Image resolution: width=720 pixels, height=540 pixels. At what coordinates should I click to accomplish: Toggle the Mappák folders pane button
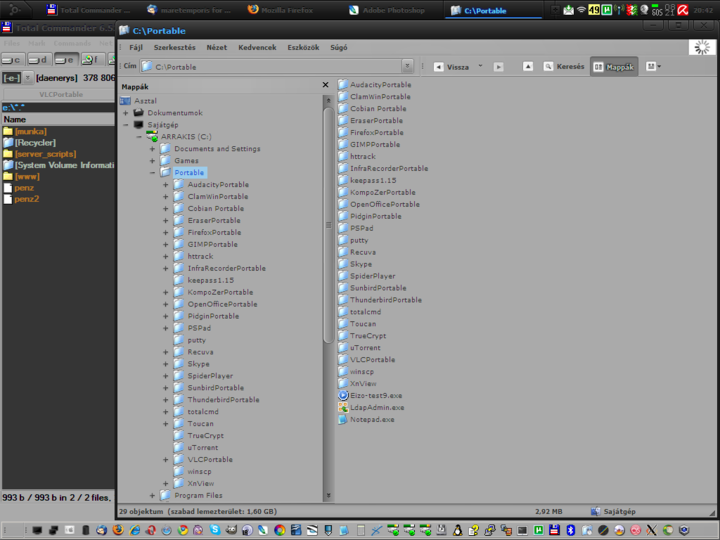(614, 67)
